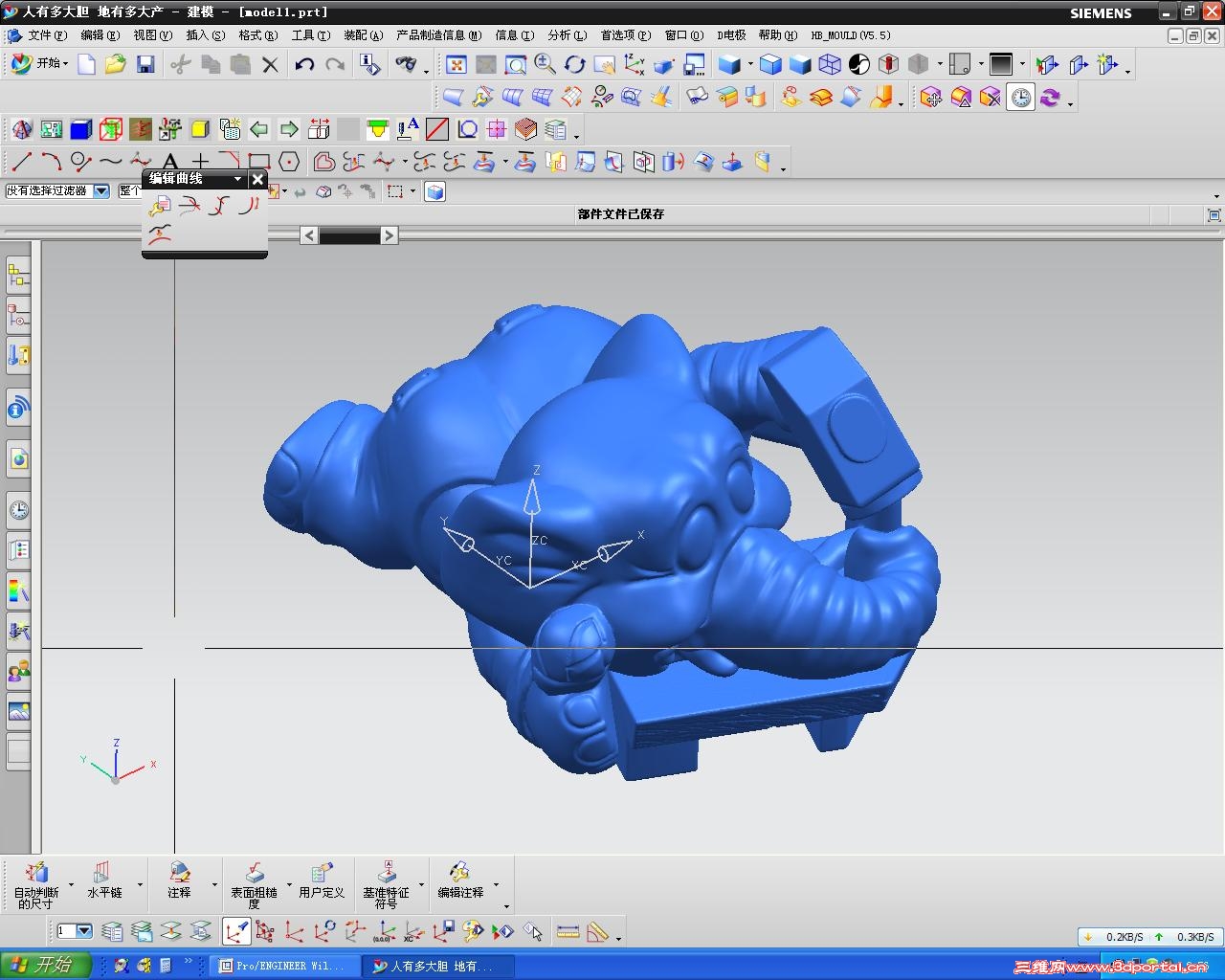The image size is (1225, 980).
Task: Click the dark horizontal scrollbar thumb
Action: point(349,235)
